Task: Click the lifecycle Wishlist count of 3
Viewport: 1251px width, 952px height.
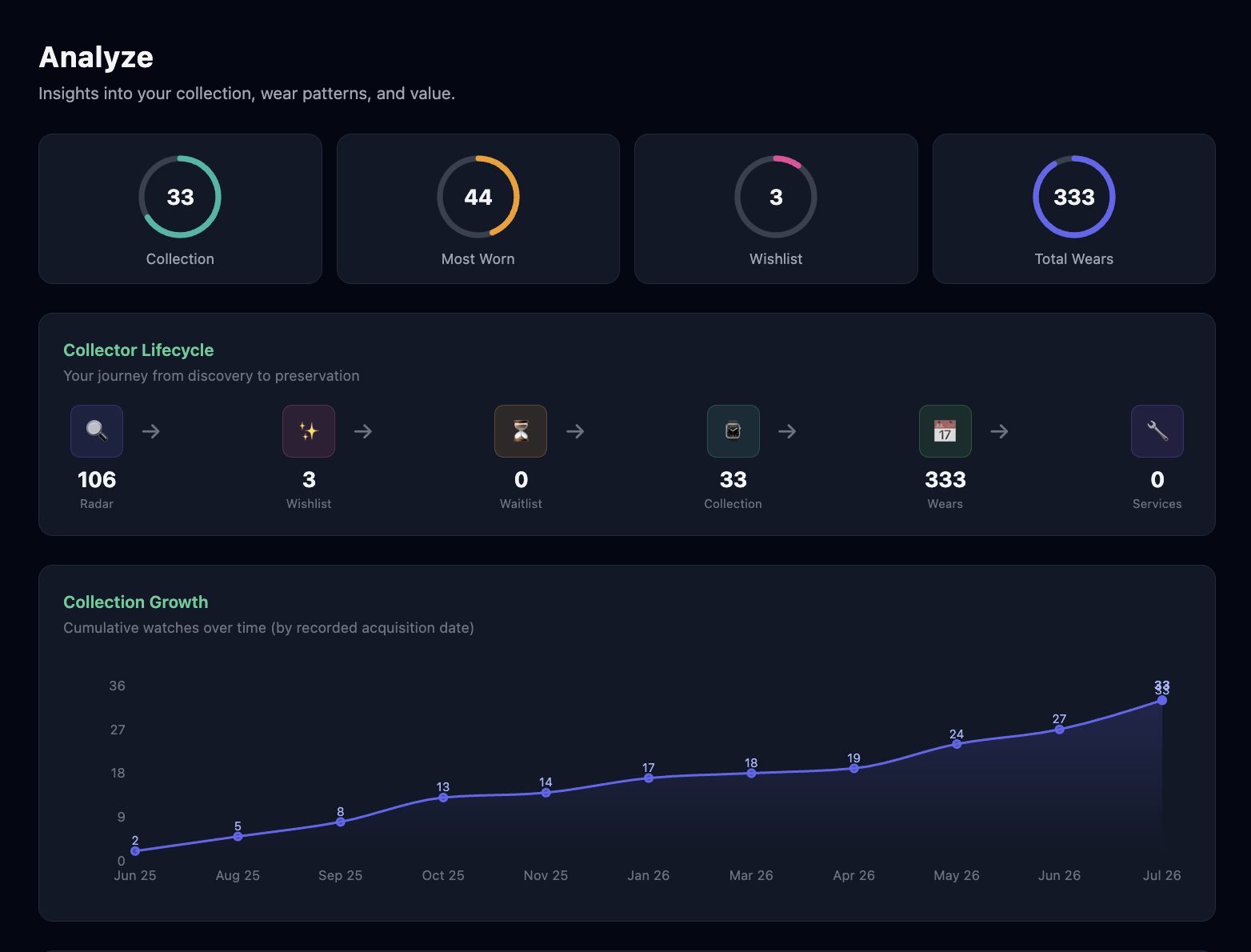Action: pos(309,480)
